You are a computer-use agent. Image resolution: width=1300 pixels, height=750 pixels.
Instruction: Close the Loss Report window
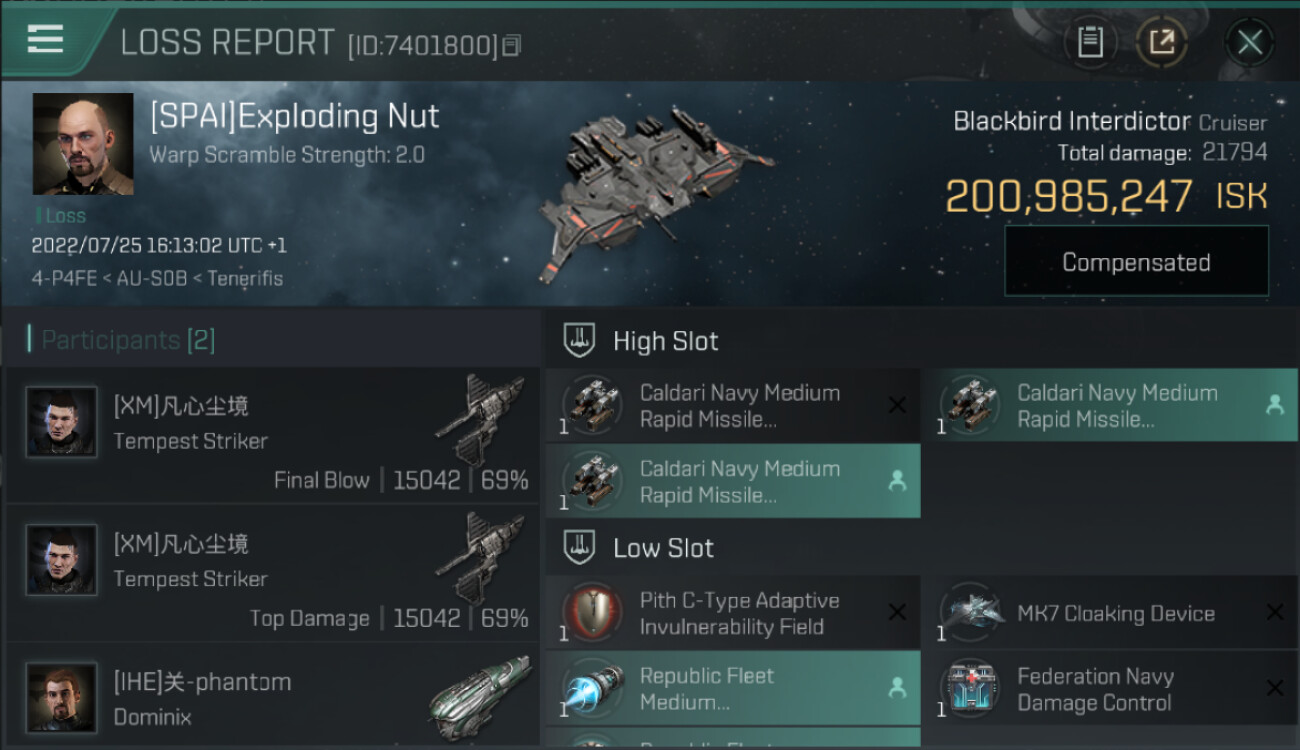[1249, 42]
